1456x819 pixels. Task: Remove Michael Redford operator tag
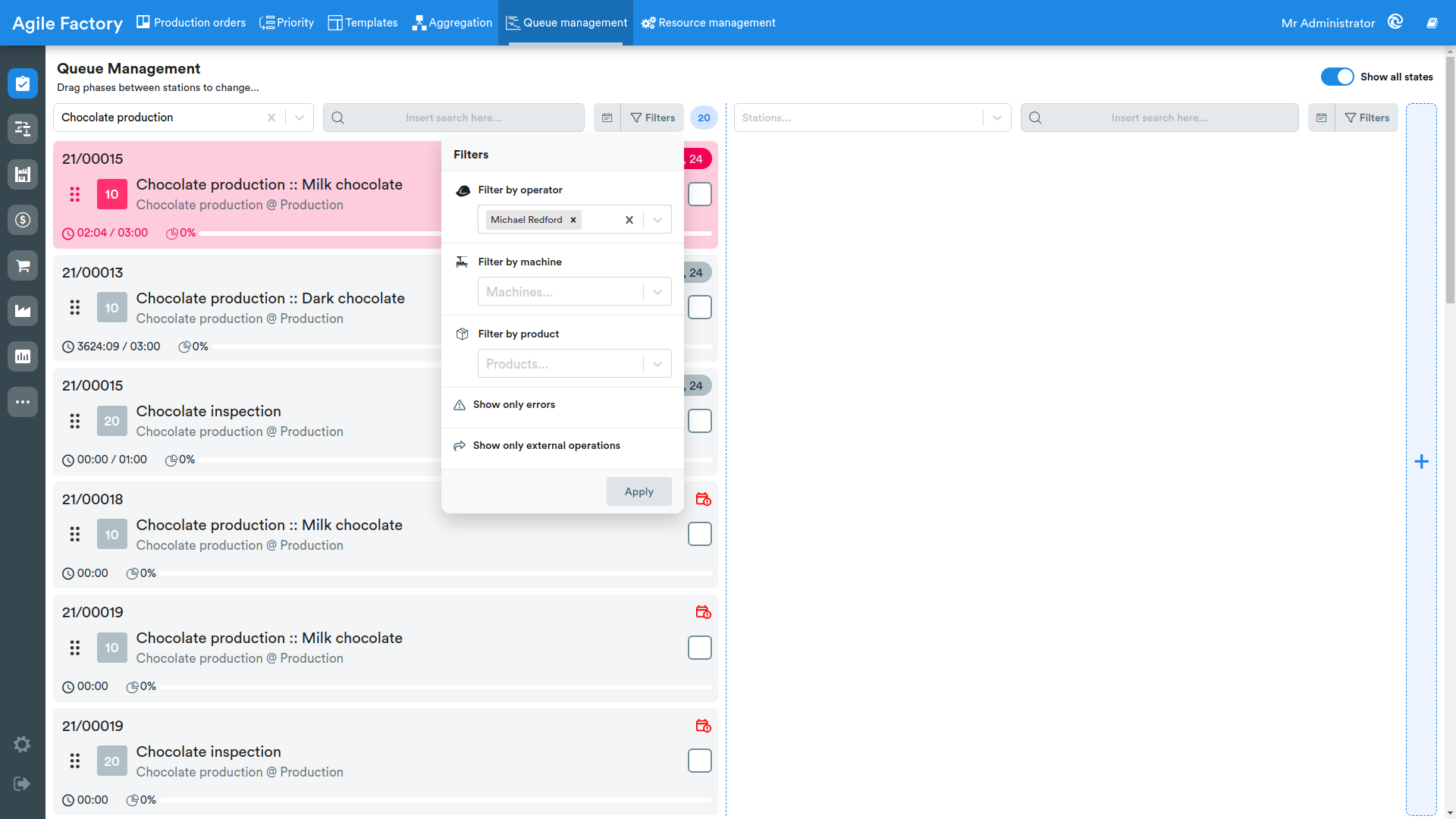(573, 220)
